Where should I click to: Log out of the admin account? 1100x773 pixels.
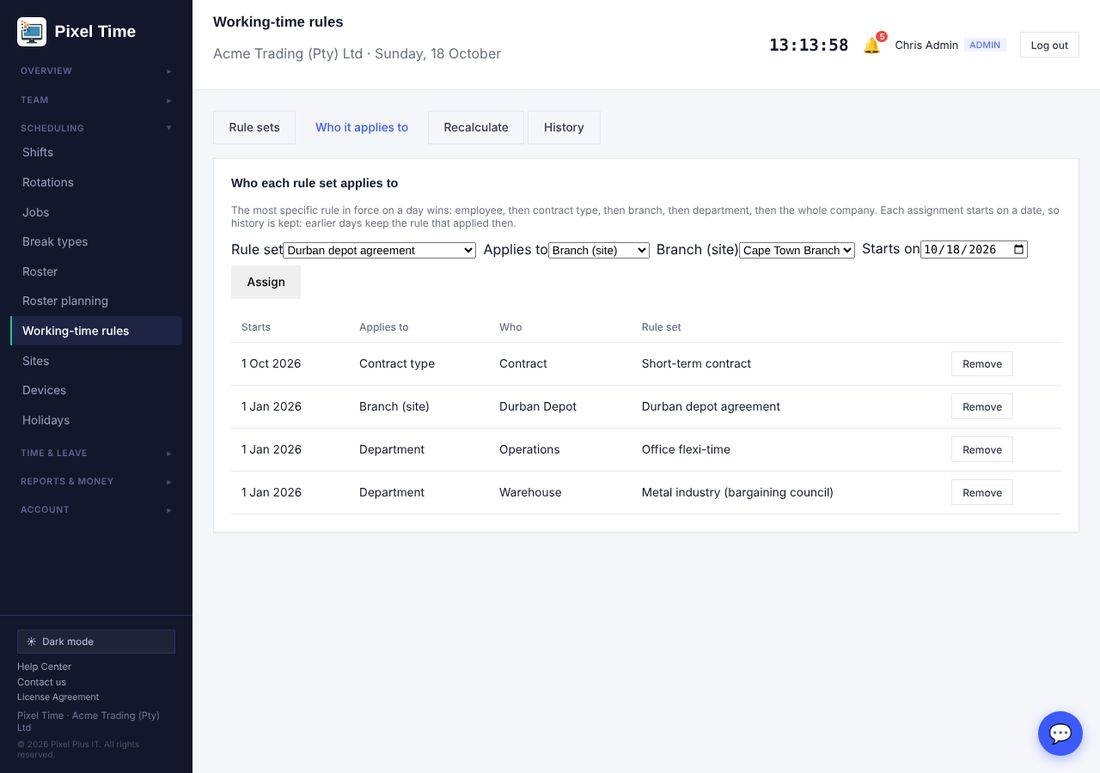coord(1049,45)
